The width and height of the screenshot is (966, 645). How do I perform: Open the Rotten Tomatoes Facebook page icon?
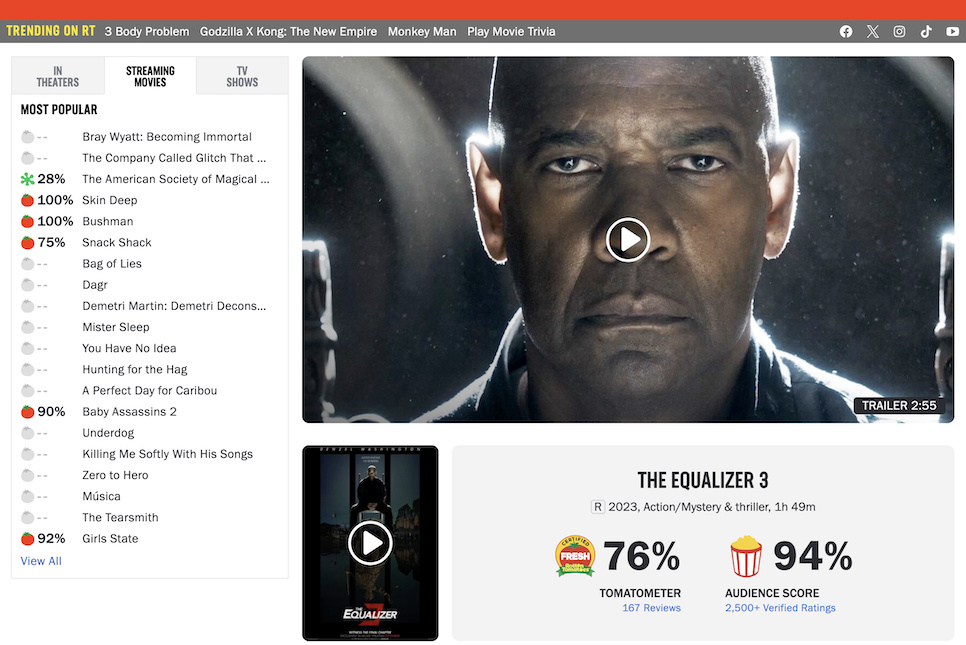click(x=846, y=31)
